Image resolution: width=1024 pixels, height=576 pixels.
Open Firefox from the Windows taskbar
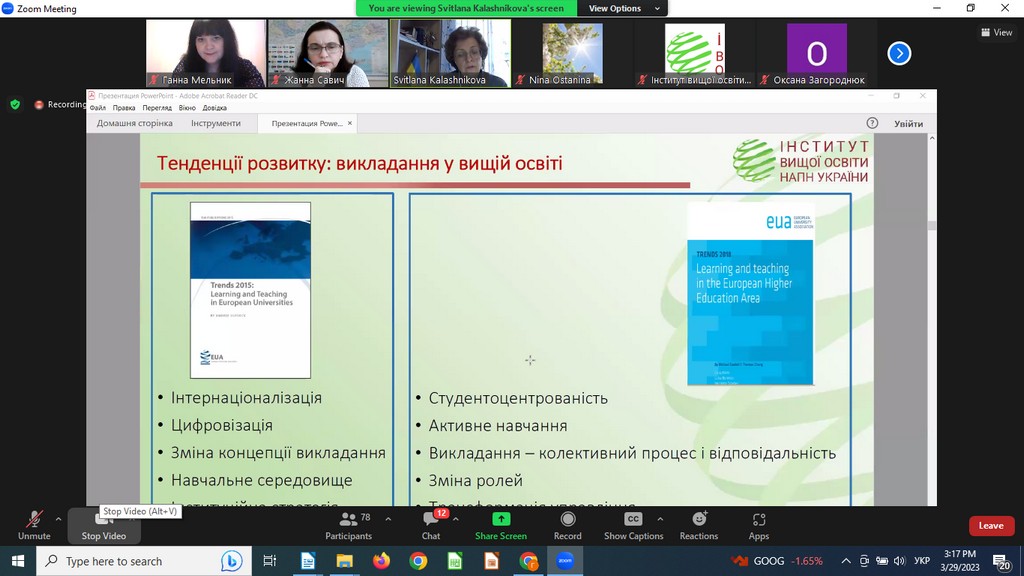(x=381, y=561)
